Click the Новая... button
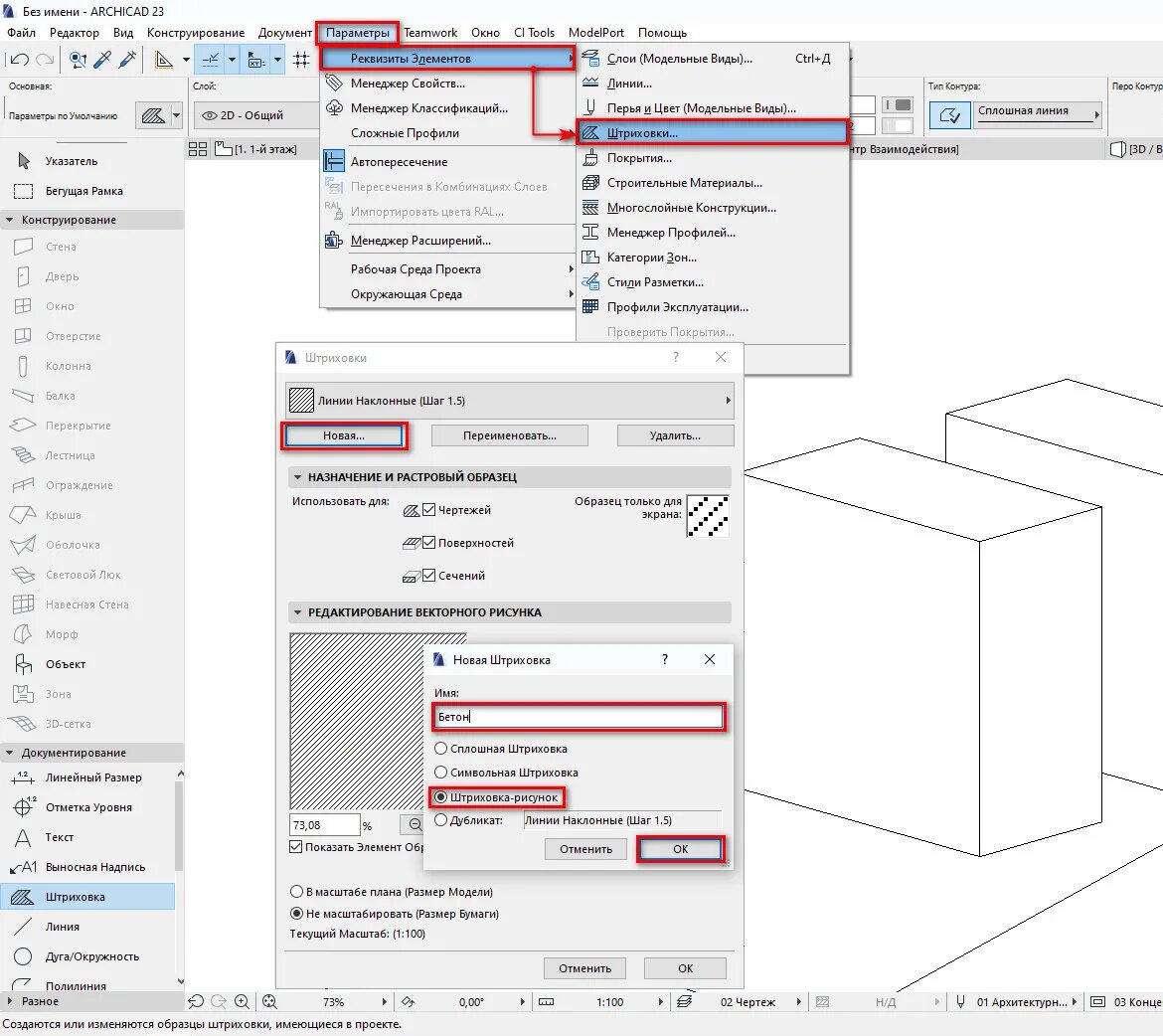The width and height of the screenshot is (1163, 1036). tap(344, 435)
